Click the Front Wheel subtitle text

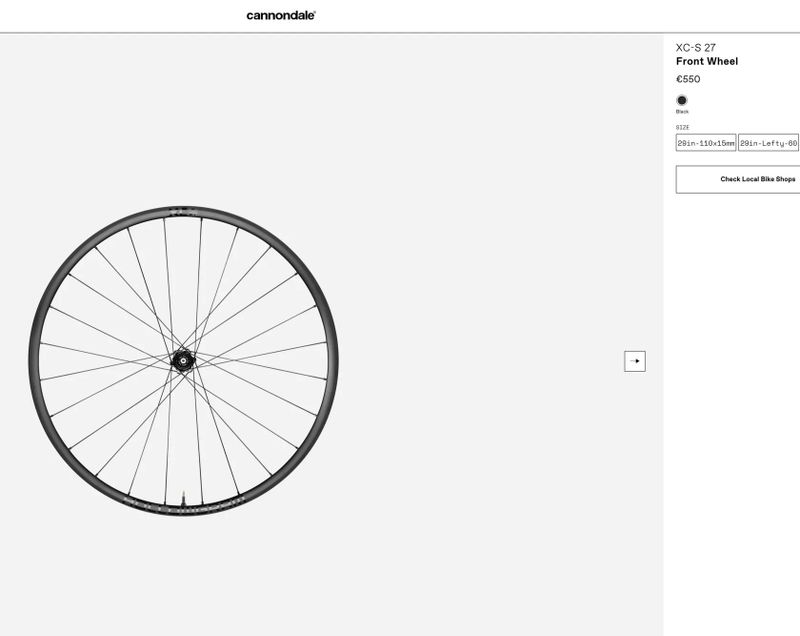point(707,61)
